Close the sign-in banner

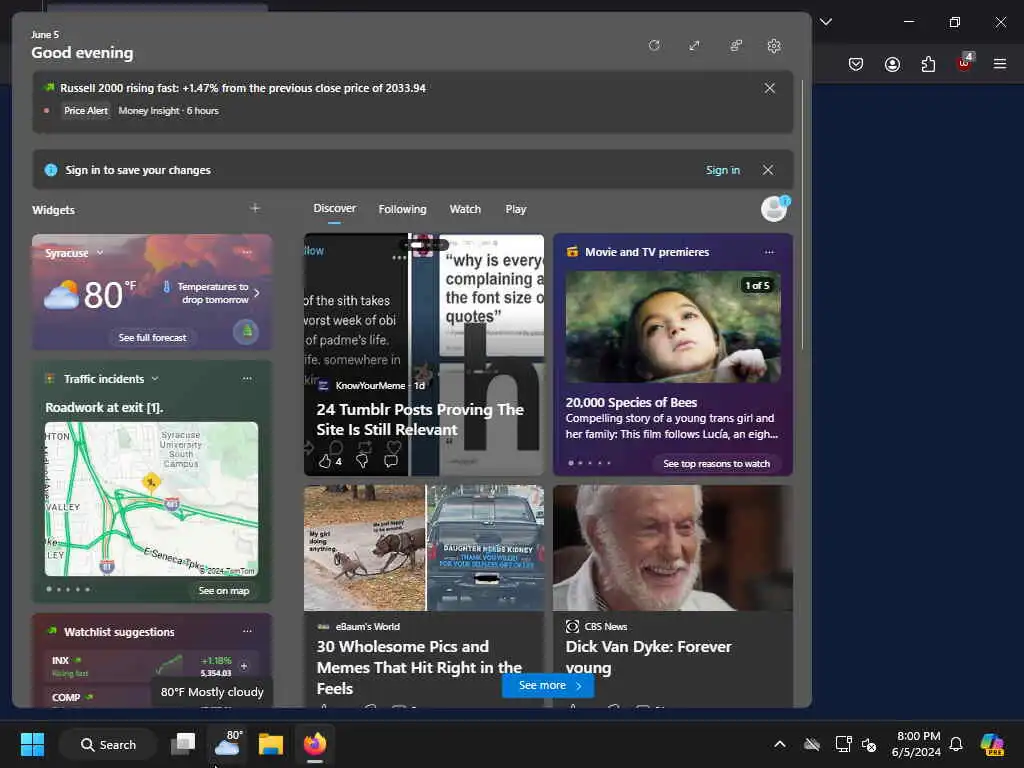(x=768, y=170)
